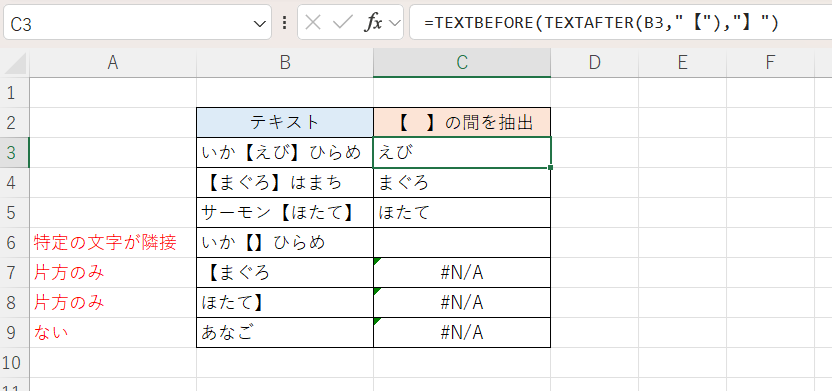Select row 8 header
Screen dimensions: 832x391
(14, 303)
